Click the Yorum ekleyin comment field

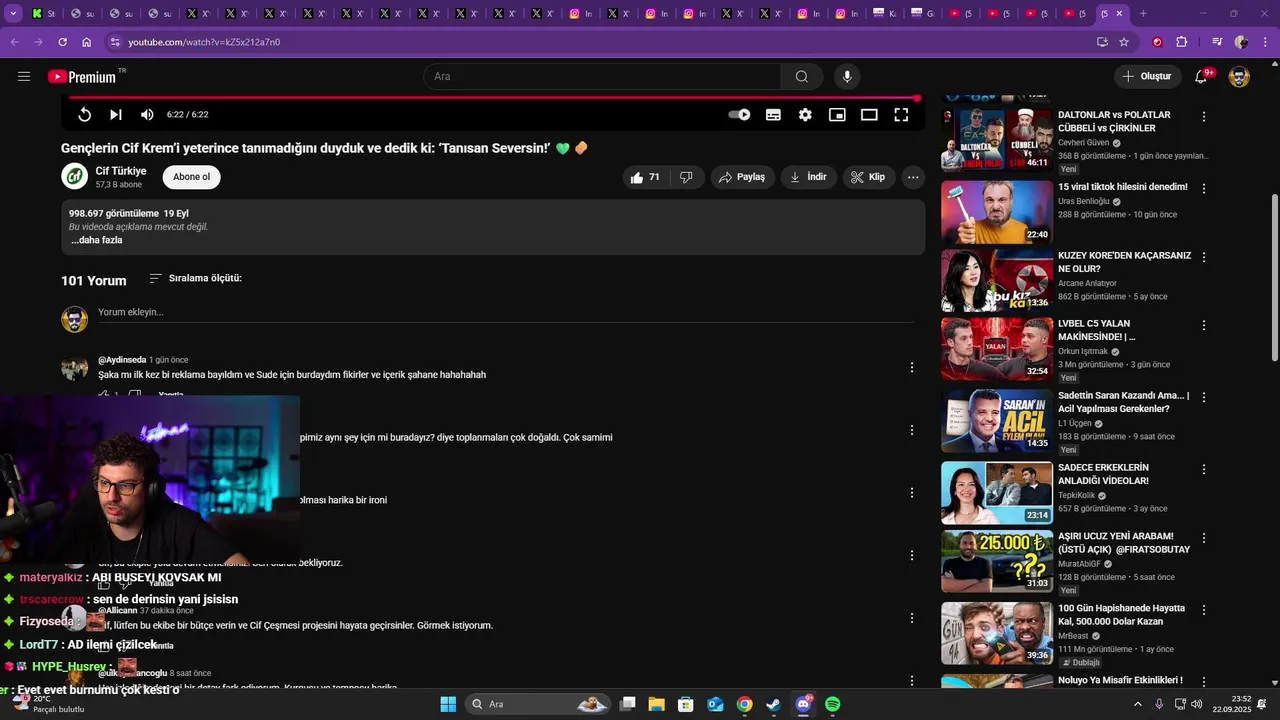[x=506, y=312]
